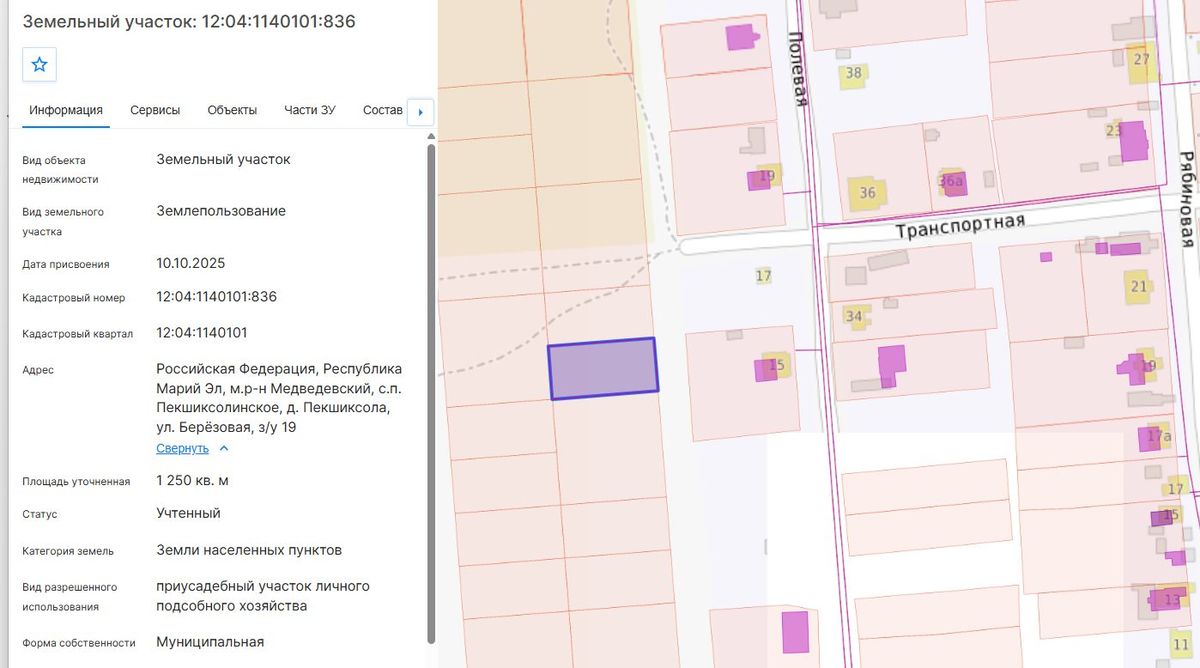Screen dimensions: 1200x668
Task: Go to the Состав tab
Action: (x=383, y=110)
